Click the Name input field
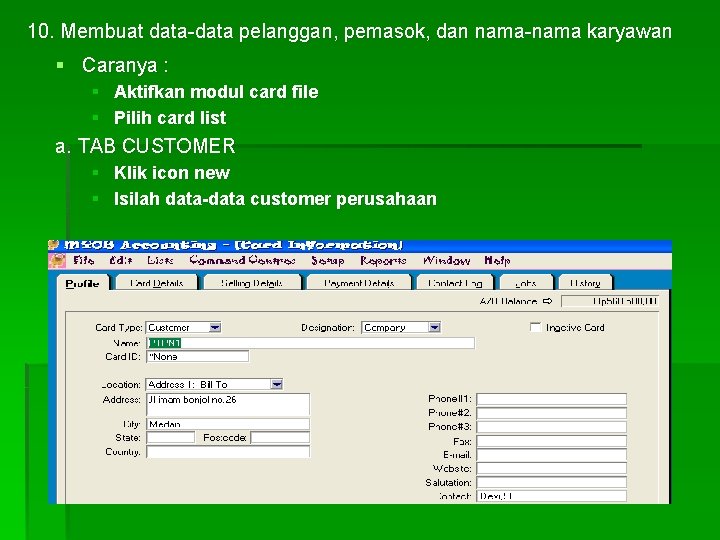This screenshot has width=720, height=540. point(310,343)
